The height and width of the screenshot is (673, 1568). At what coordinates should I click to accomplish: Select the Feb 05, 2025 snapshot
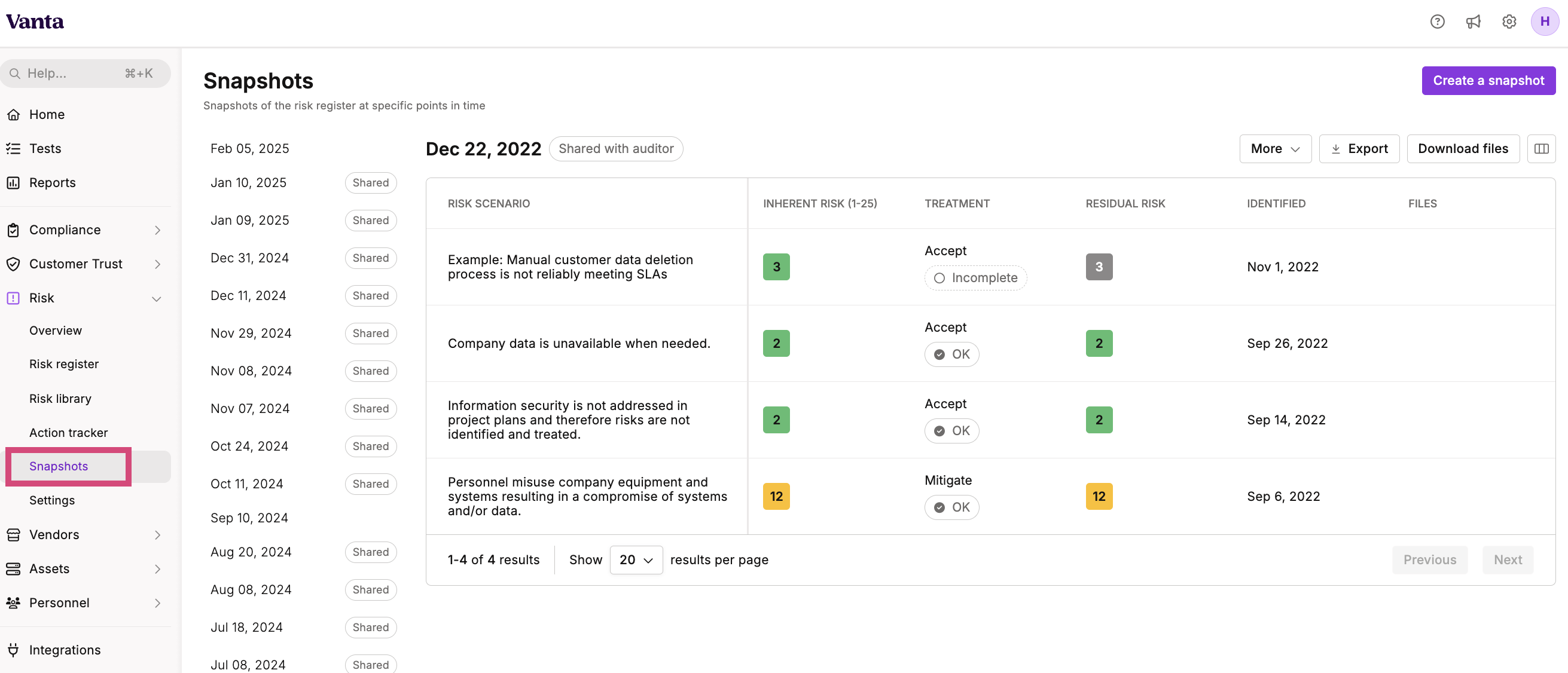pos(249,148)
